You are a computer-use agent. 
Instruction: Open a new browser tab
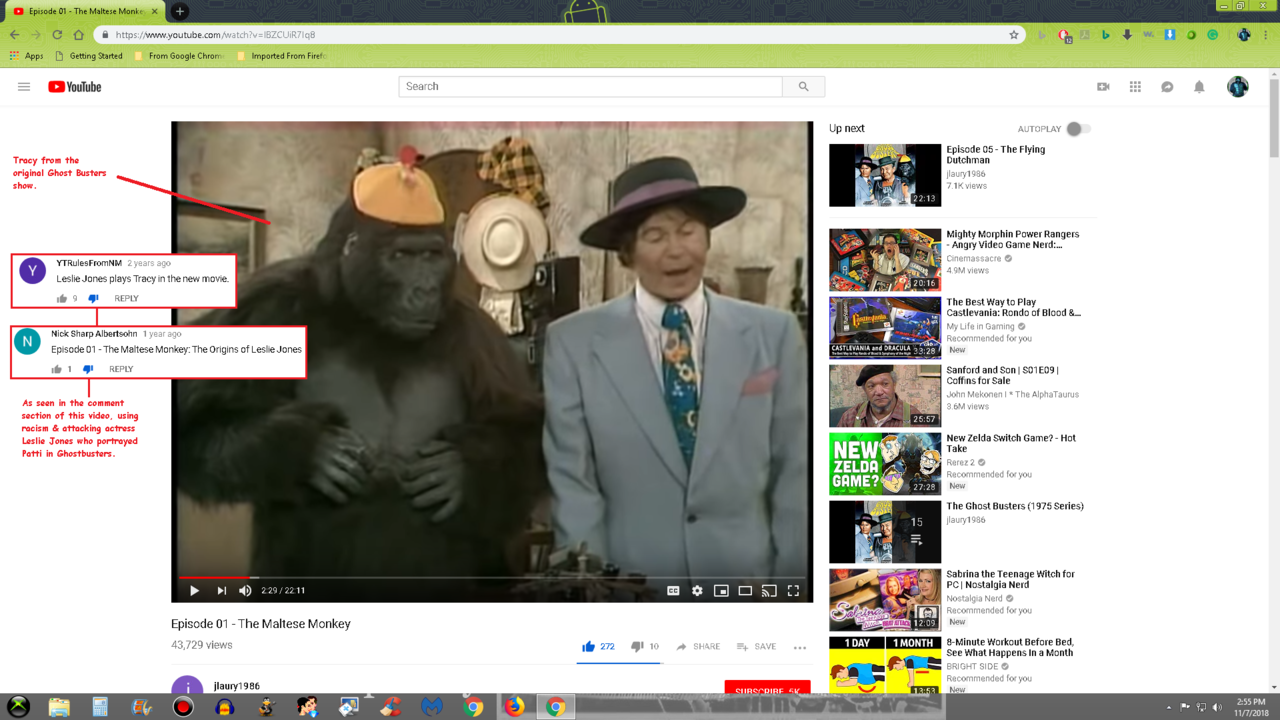[180, 11]
